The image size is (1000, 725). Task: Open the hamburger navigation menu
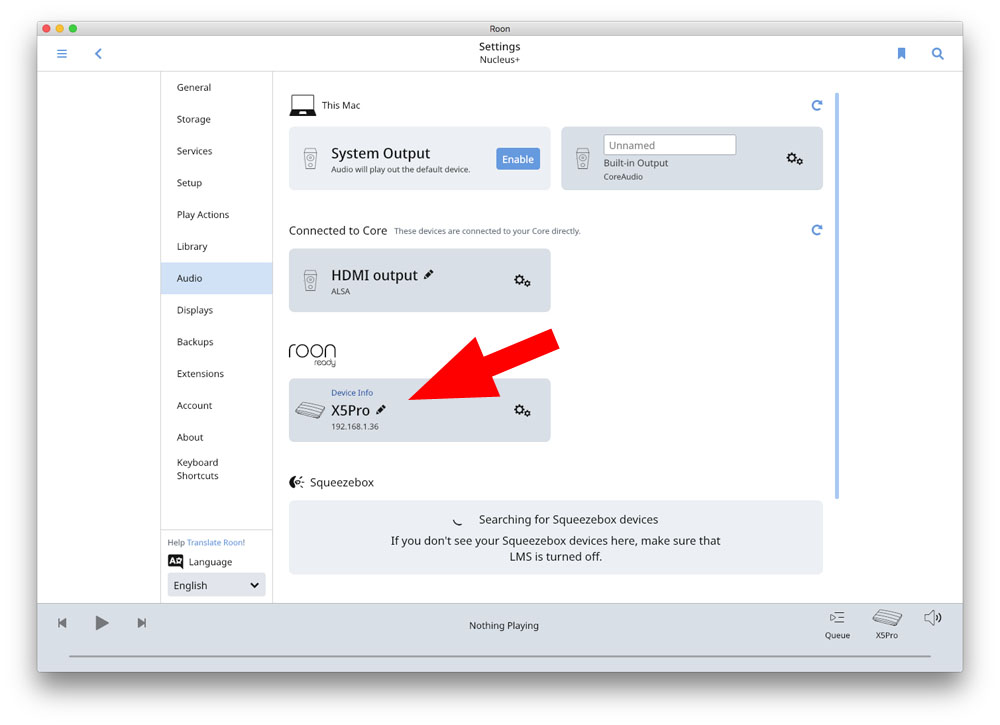[62, 54]
